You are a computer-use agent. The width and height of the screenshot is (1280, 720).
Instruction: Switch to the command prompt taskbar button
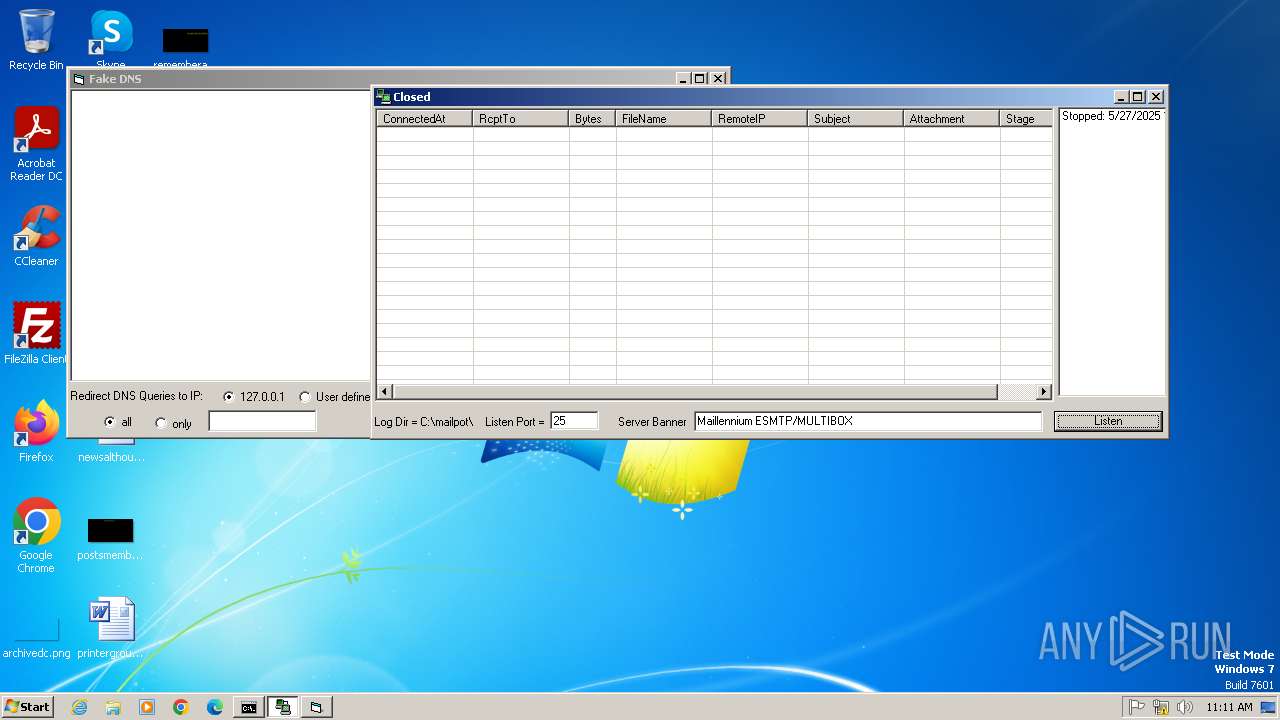(x=248, y=707)
